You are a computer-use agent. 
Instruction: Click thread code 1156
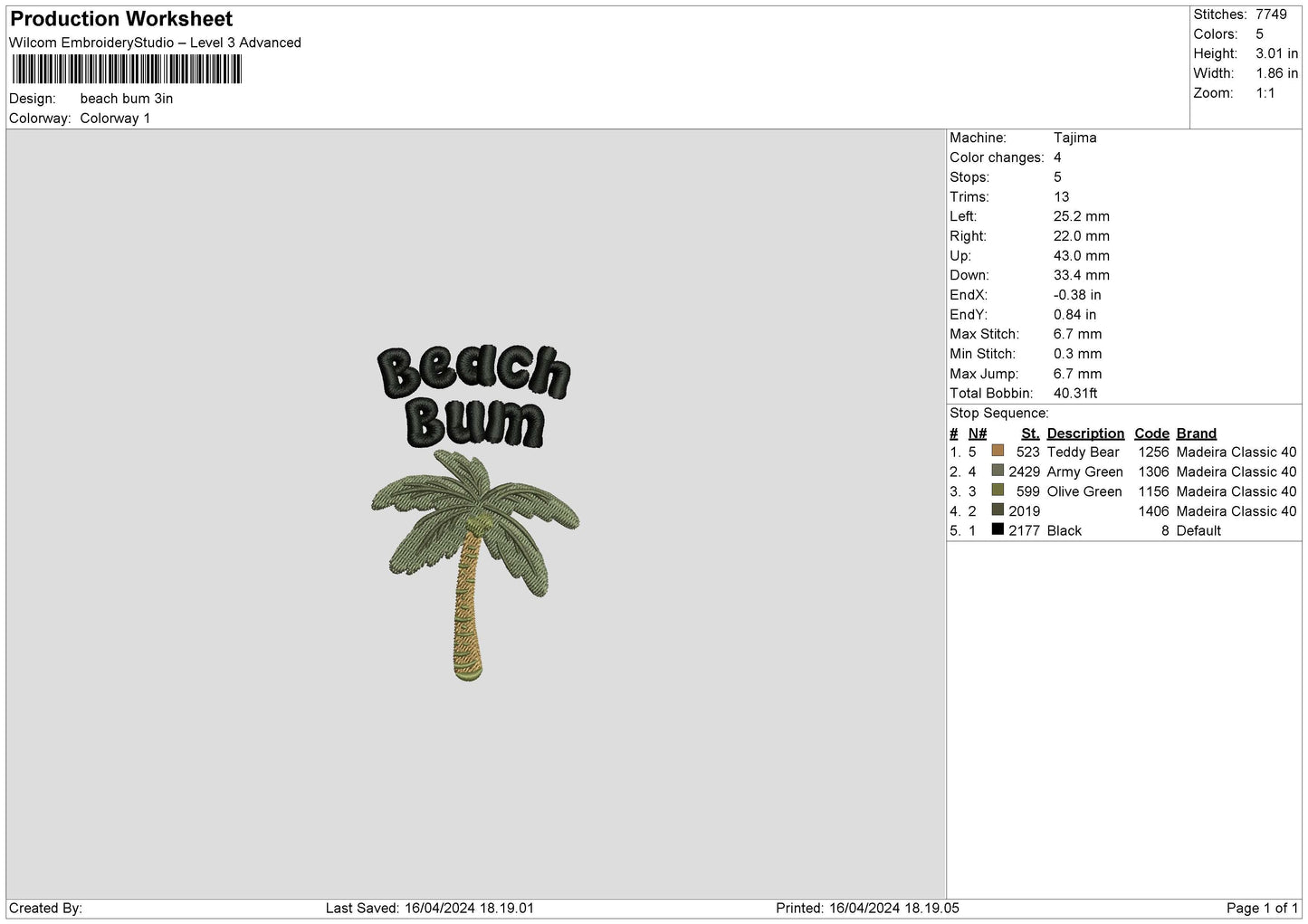(x=1153, y=492)
